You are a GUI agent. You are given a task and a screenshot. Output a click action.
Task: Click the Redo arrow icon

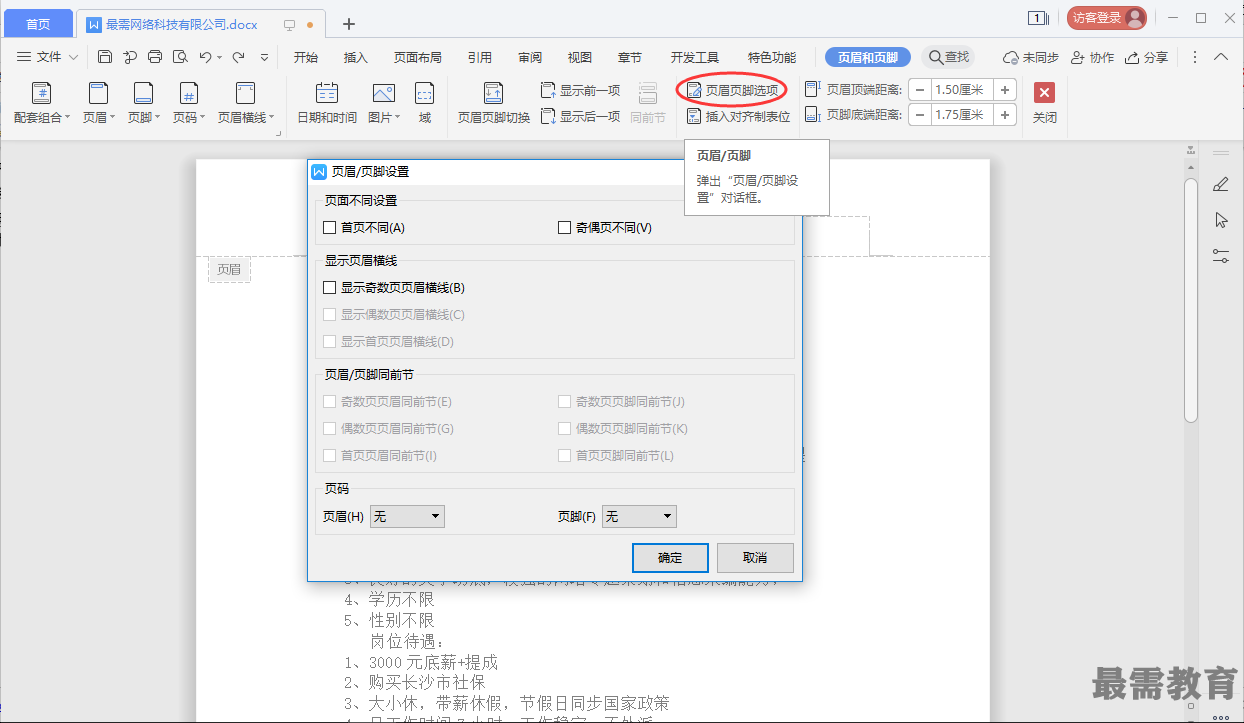click(239, 57)
